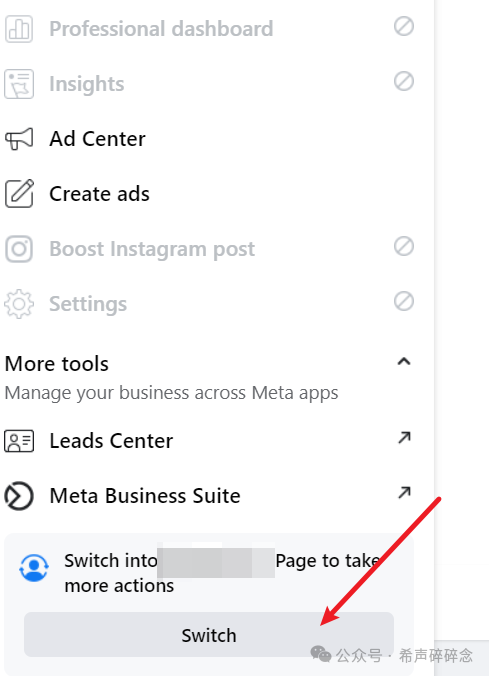Click the Insights flag icon
This screenshot has height=676, width=489.
(19, 84)
